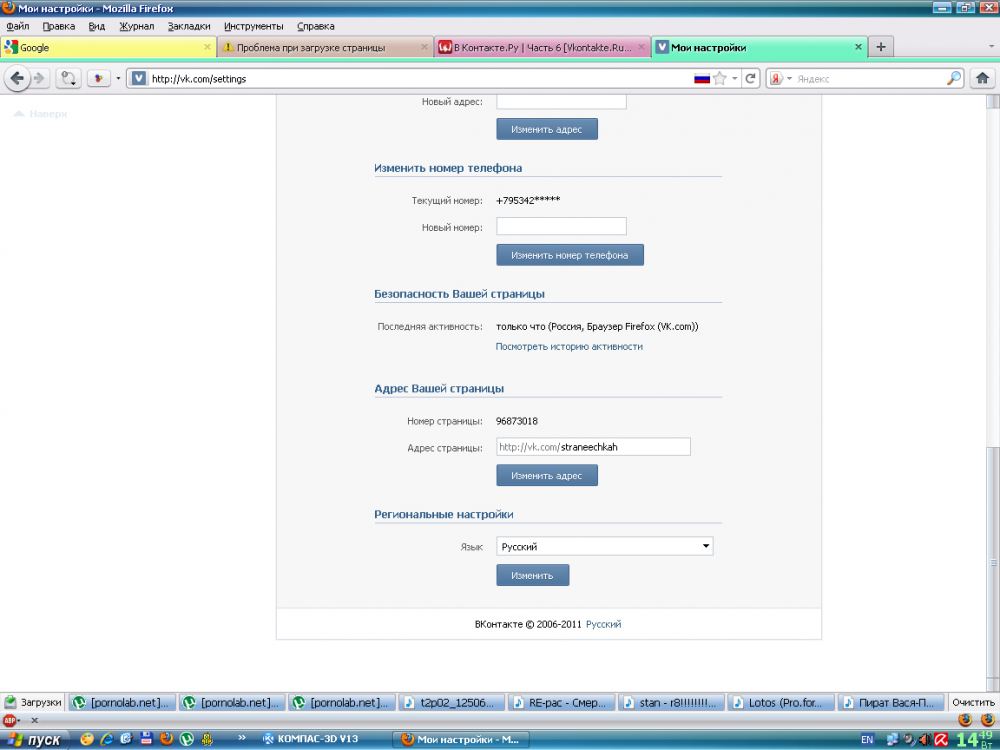The height and width of the screenshot is (750, 1000).
Task: Click Изменить номер телефона button
Action: 570,255
